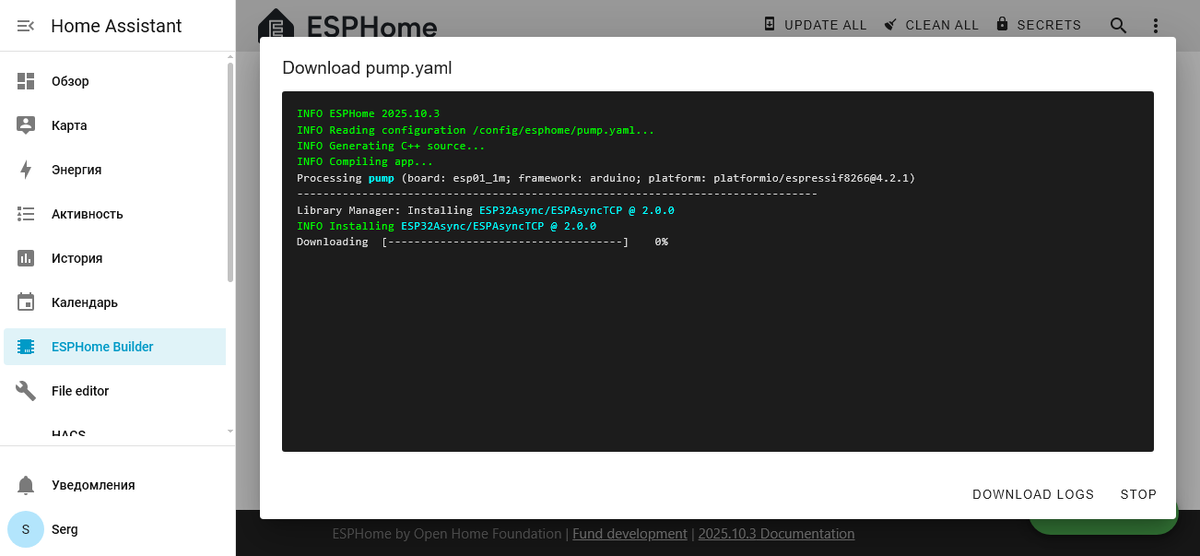Viewport: 1200px width, 556px height.
Task: Open Fund development link
Action: click(630, 534)
